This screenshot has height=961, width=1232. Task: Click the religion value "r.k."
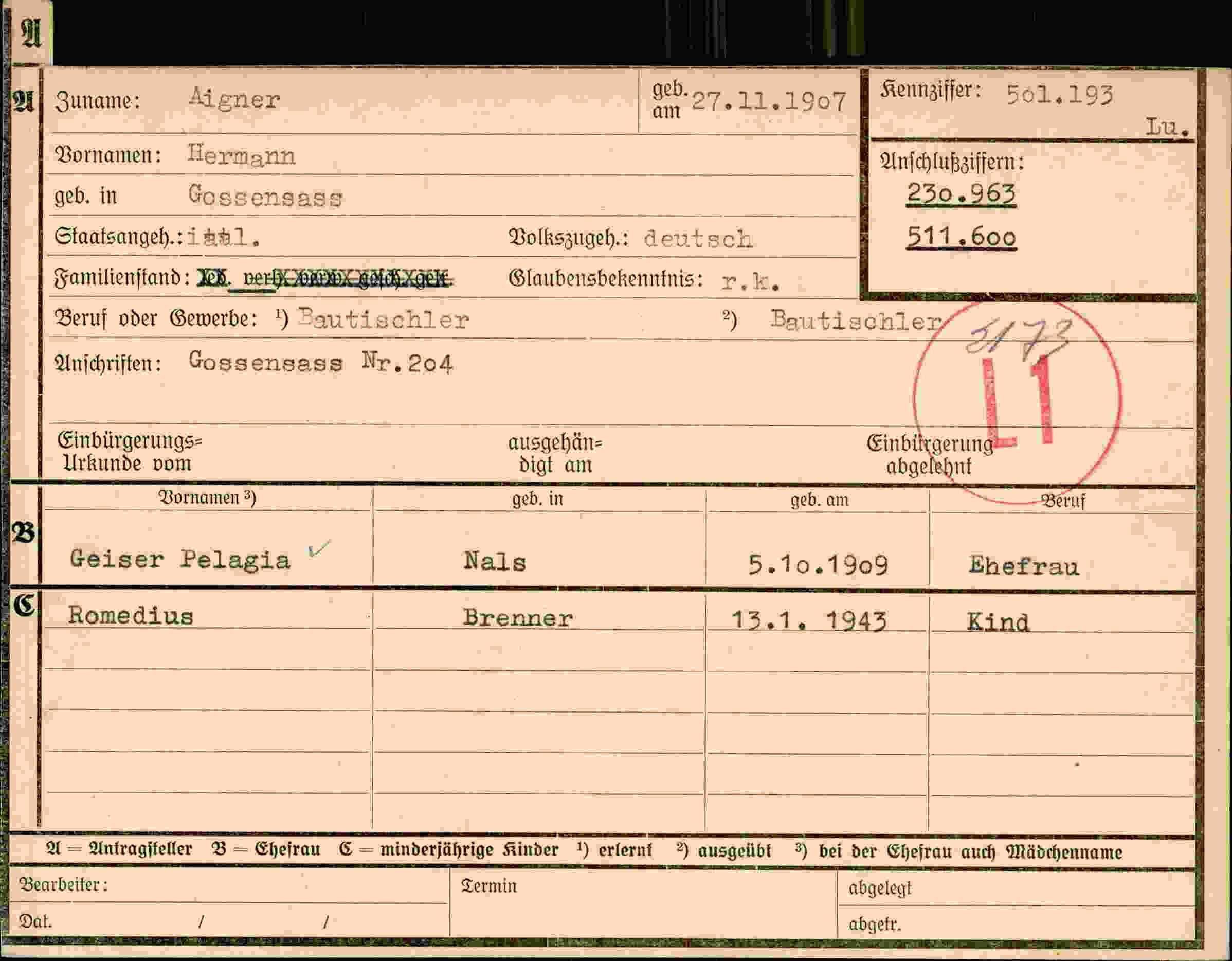(x=750, y=281)
